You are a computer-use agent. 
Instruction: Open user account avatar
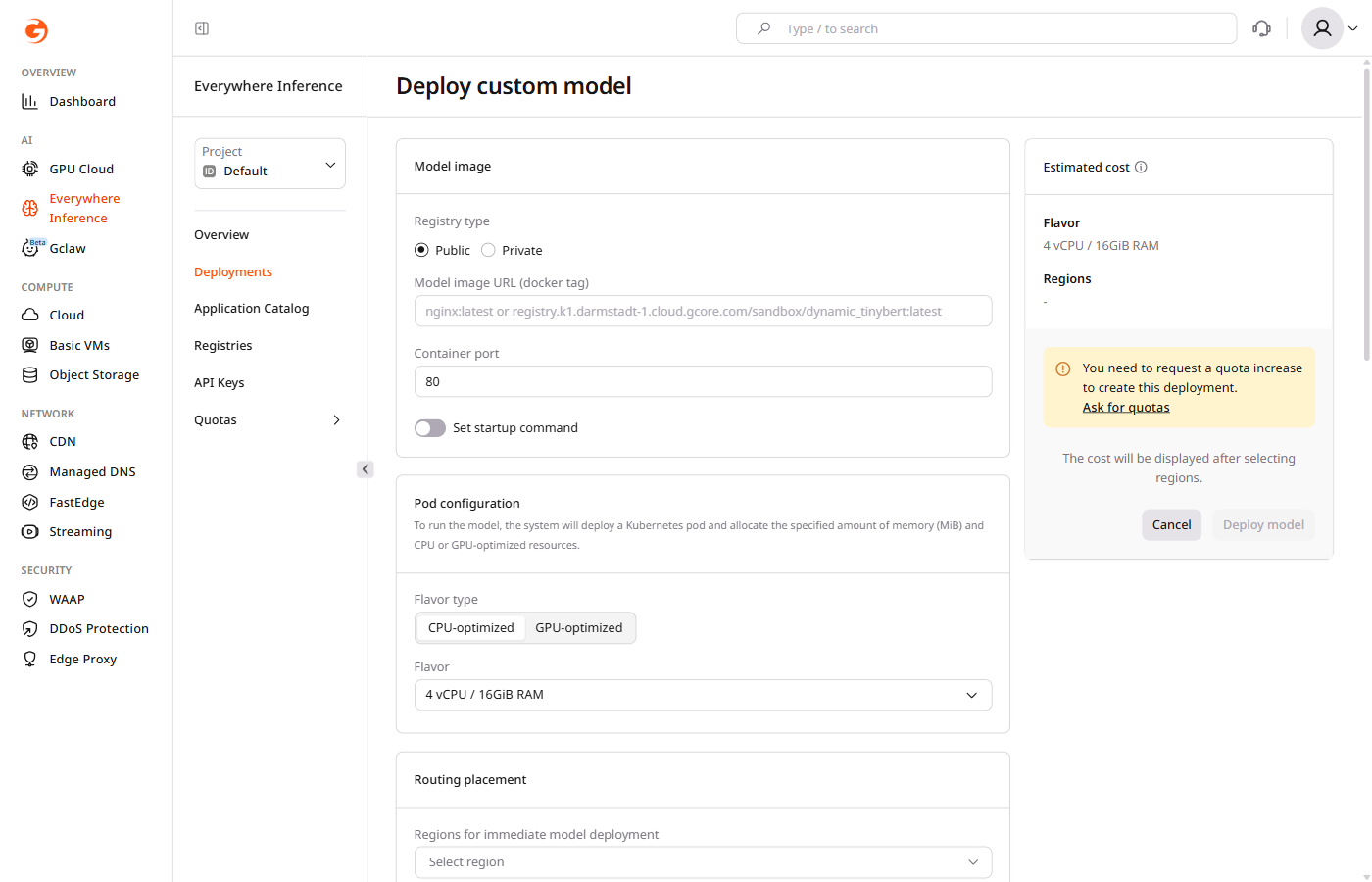click(1322, 28)
